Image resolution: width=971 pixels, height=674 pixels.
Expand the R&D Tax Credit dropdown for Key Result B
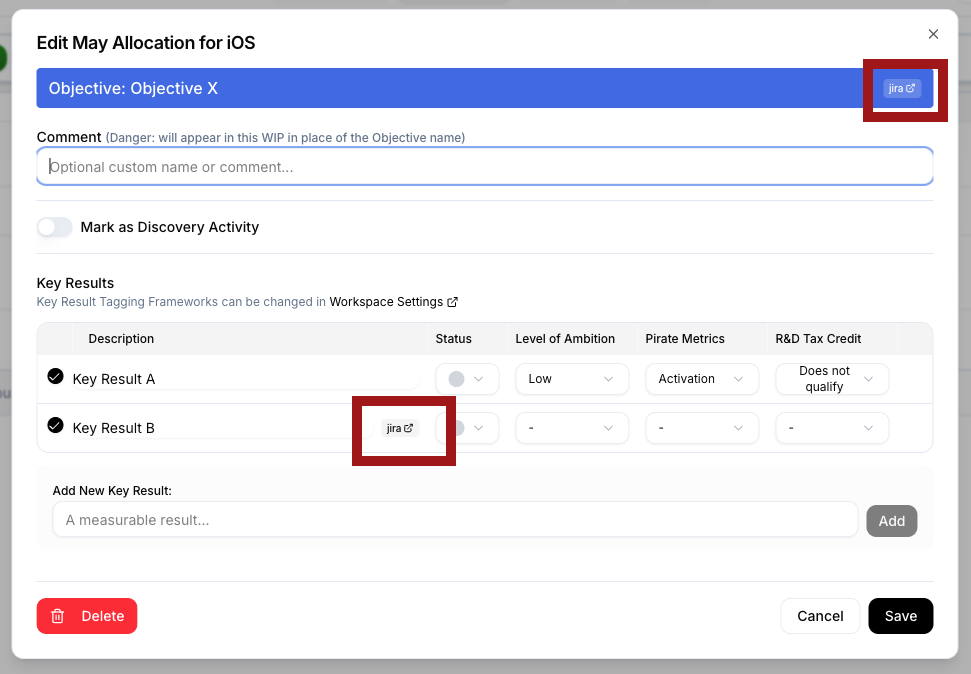(832, 427)
